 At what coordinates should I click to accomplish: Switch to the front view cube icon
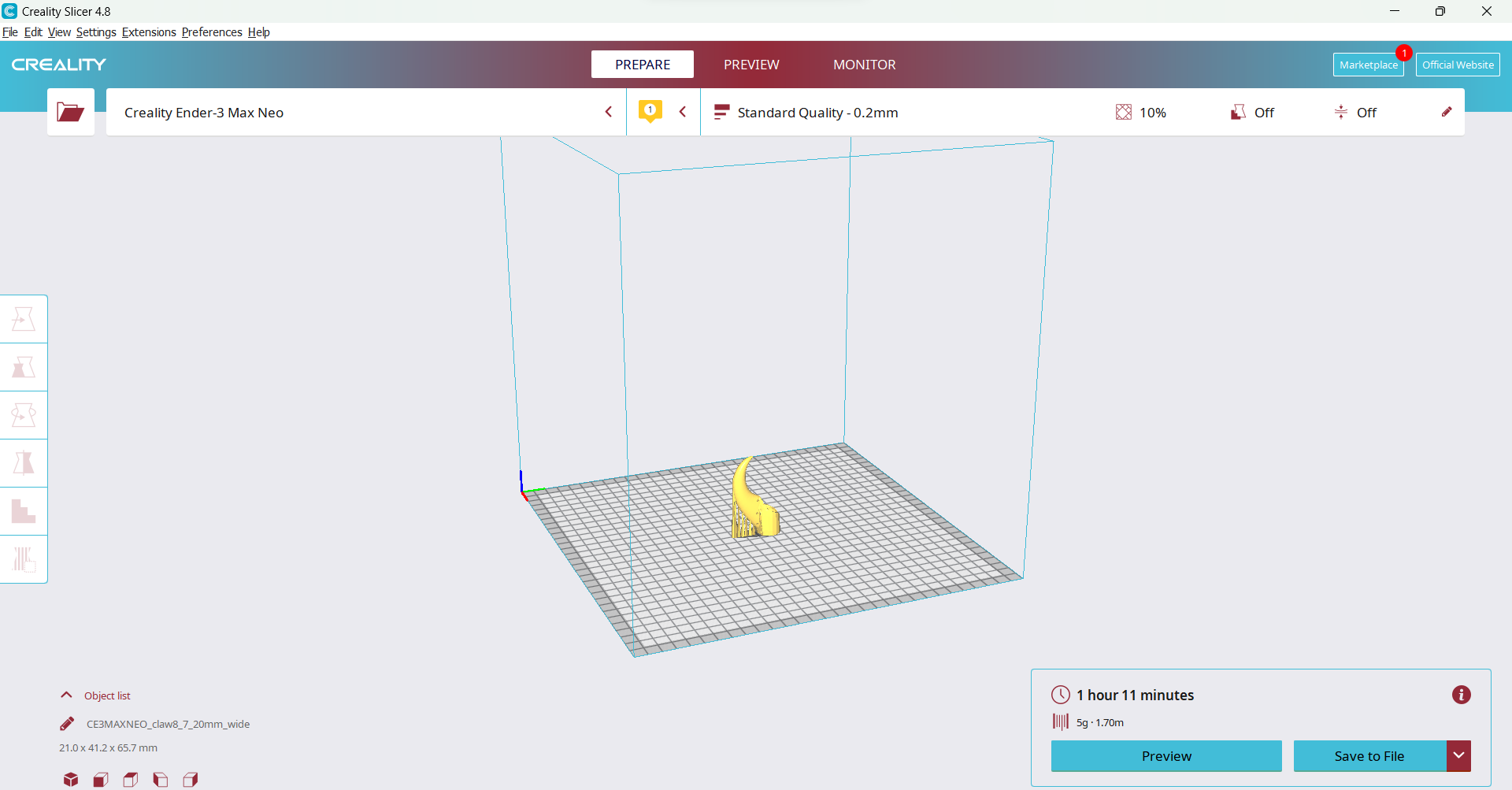[101, 780]
